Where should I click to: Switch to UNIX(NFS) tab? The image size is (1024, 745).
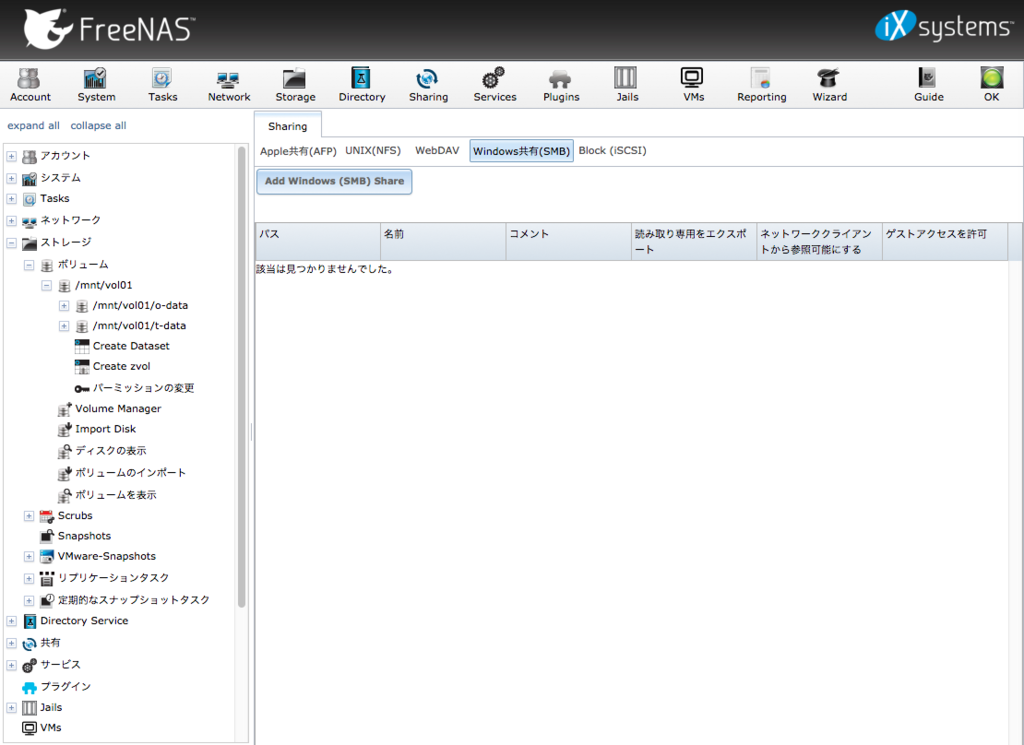click(x=373, y=150)
